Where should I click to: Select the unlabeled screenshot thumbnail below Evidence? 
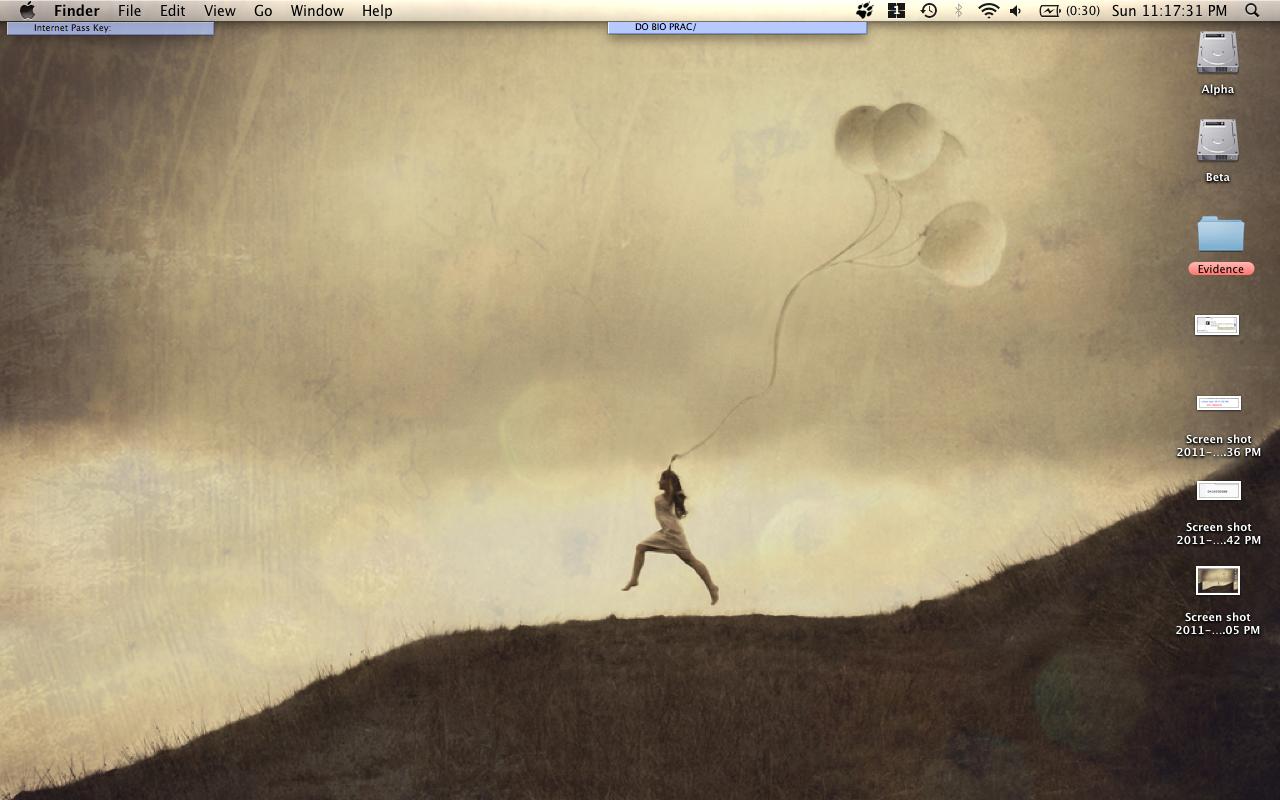pos(1217,325)
